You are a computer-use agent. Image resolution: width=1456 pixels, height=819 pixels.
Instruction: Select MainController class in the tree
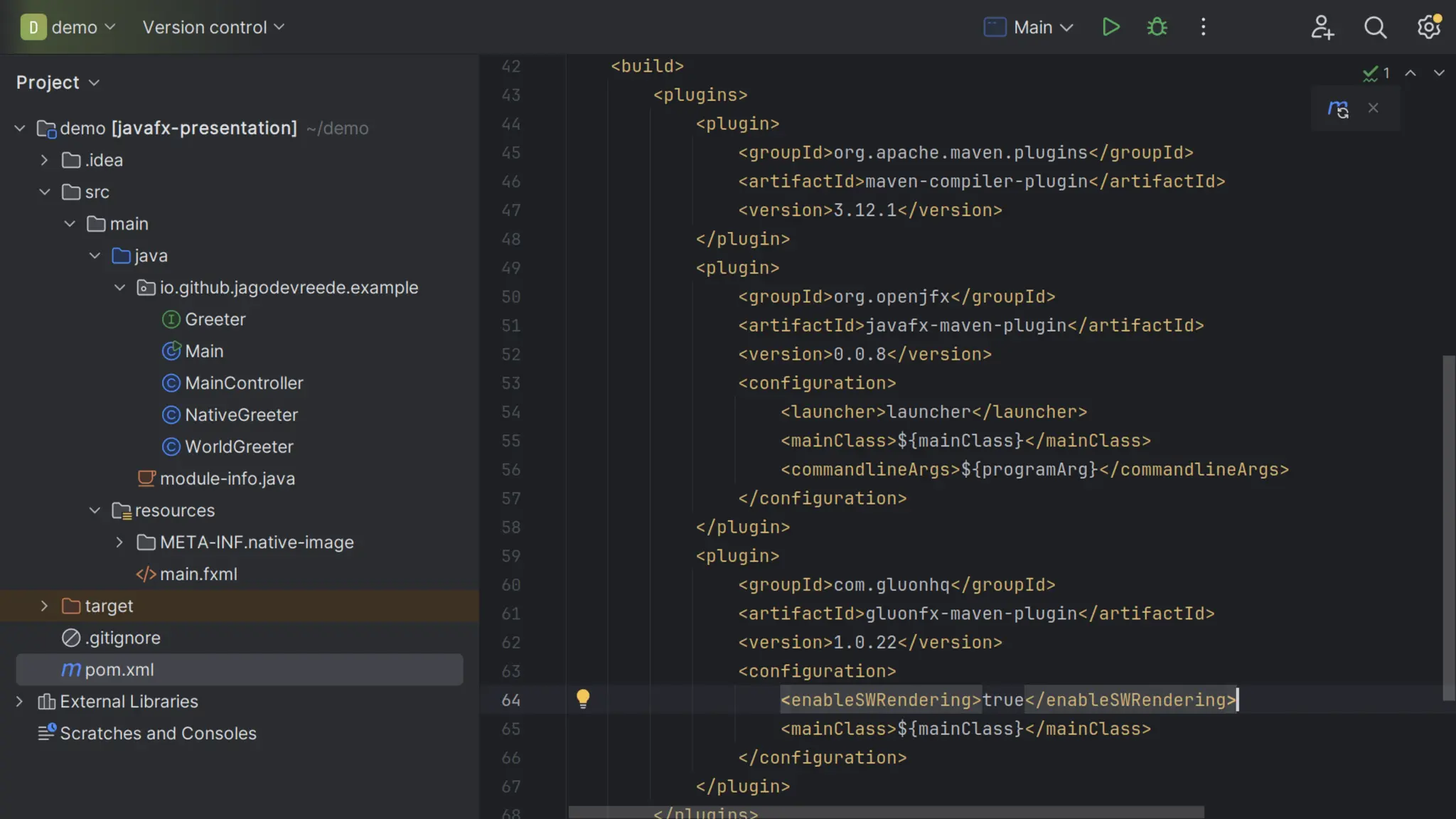point(243,383)
